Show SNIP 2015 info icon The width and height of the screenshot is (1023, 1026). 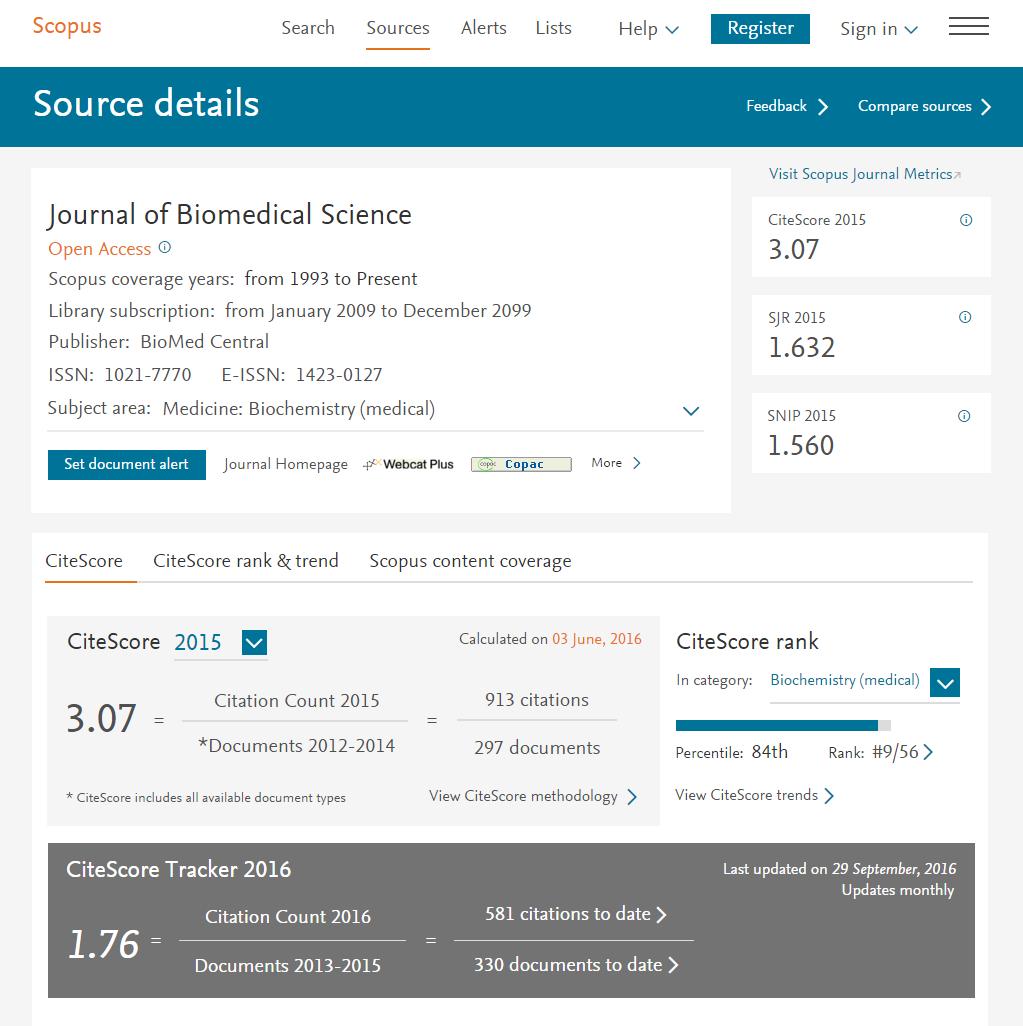coord(964,416)
